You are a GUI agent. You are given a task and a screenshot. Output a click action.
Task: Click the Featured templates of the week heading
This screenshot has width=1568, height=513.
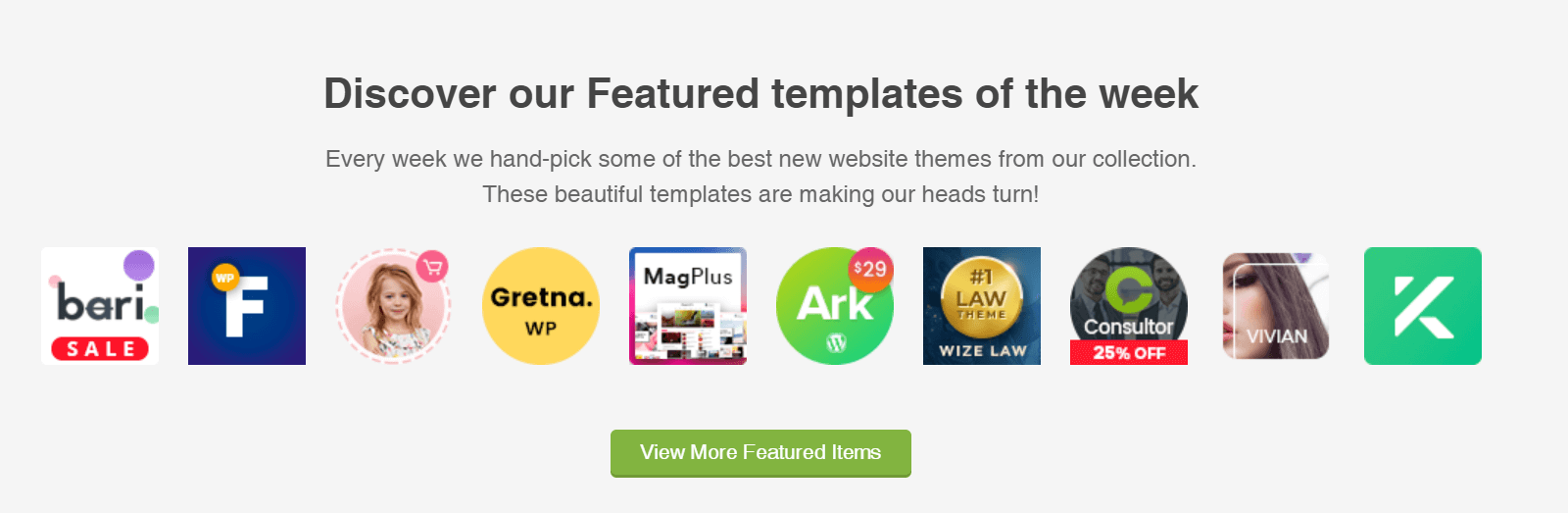coord(760,94)
